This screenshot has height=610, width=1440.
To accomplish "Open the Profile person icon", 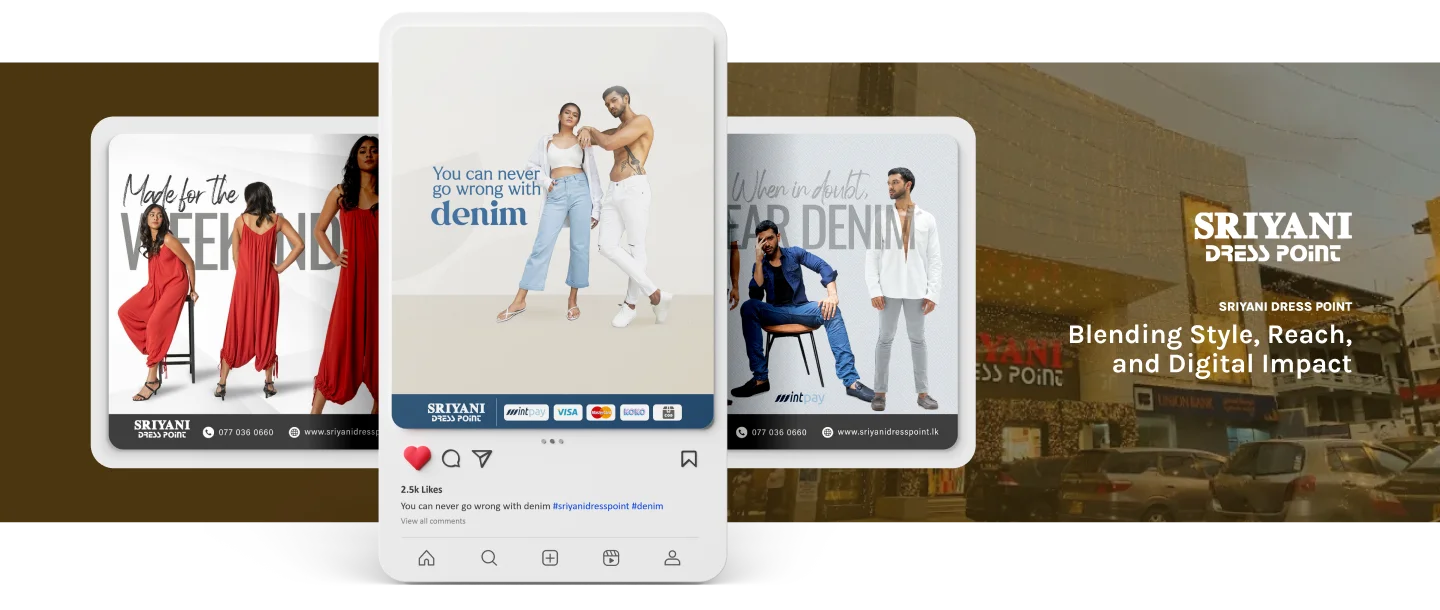I will pos(673,558).
